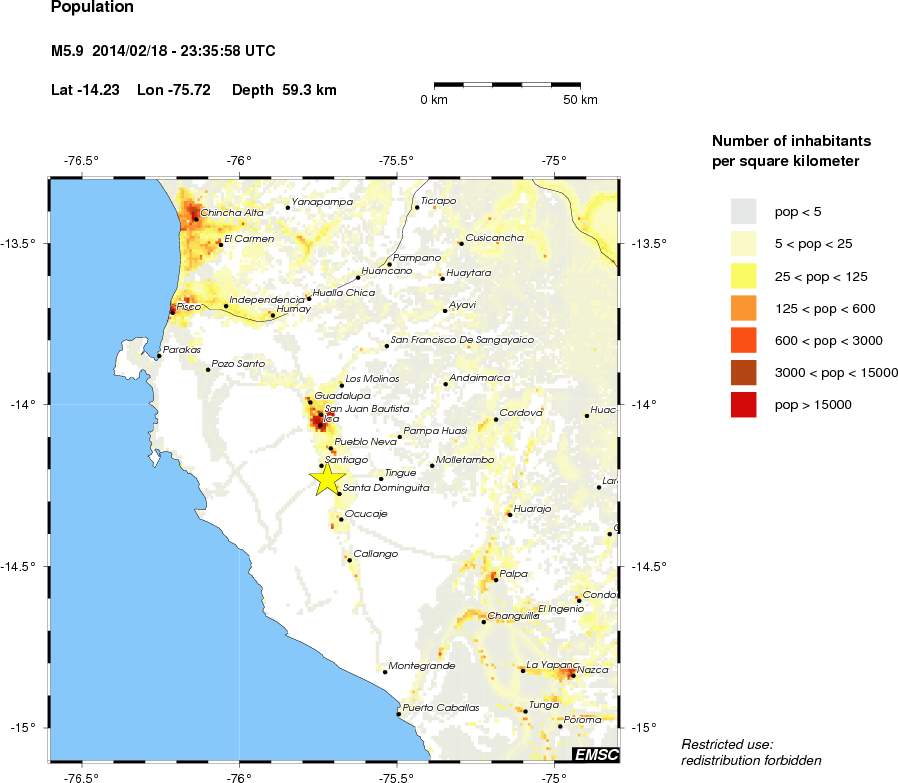The width and height of the screenshot is (898, 783).
Task: Click the '3000 < pop < 15000' brown swatch
Action: pyautogui.click(x=745, y=372)
